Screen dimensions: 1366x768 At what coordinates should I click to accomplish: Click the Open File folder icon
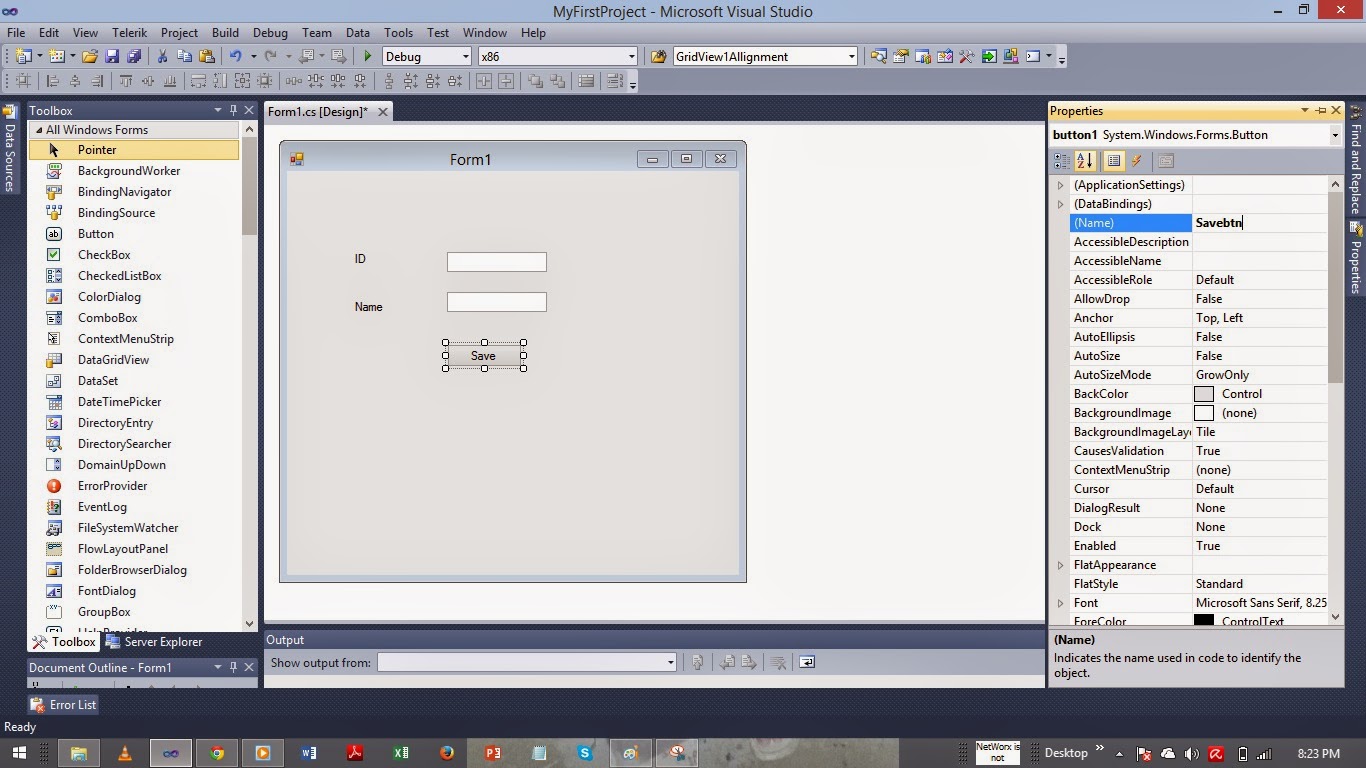point(90,57)
